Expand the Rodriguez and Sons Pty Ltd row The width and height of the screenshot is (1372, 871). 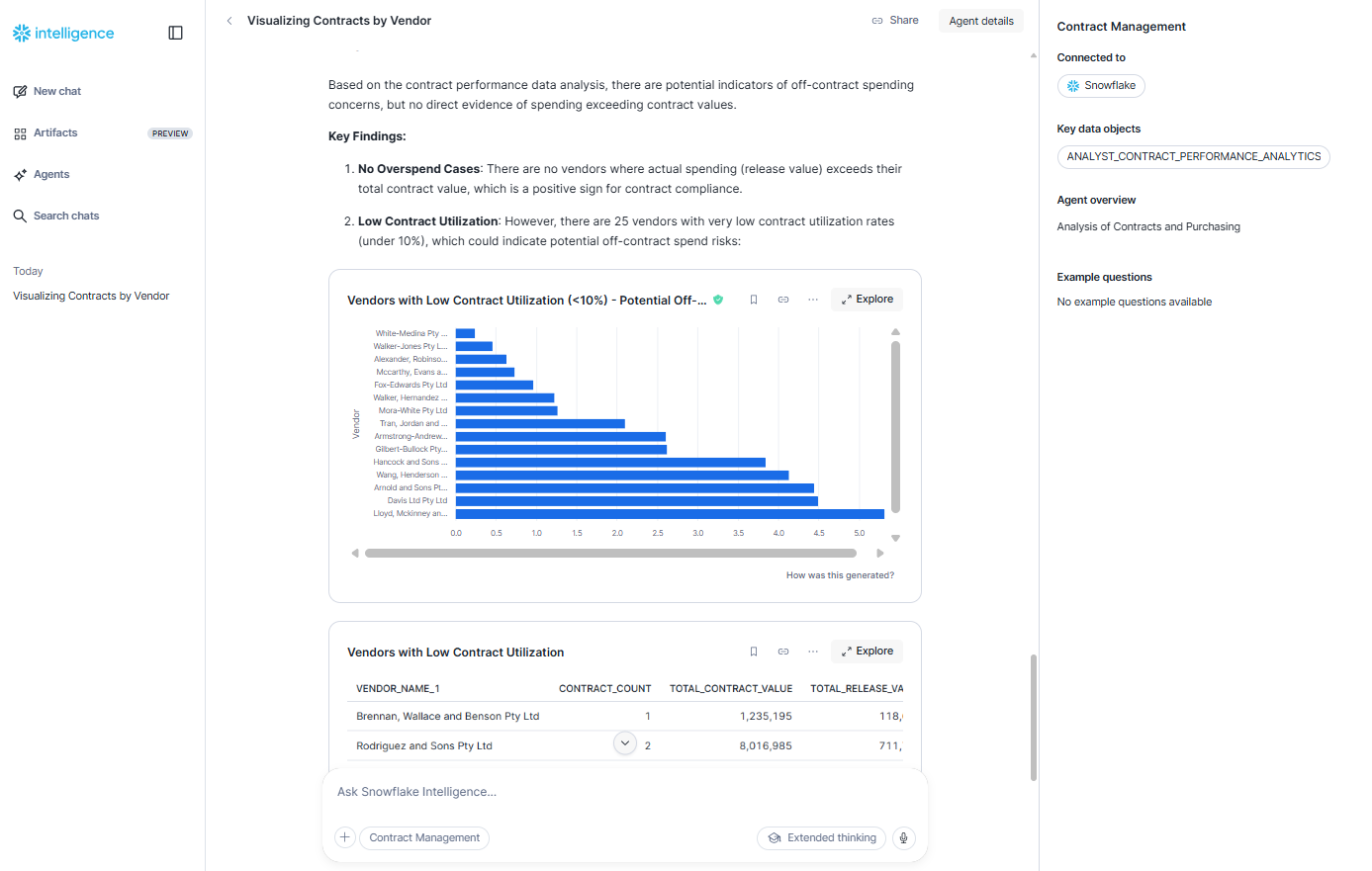(624, 742)
